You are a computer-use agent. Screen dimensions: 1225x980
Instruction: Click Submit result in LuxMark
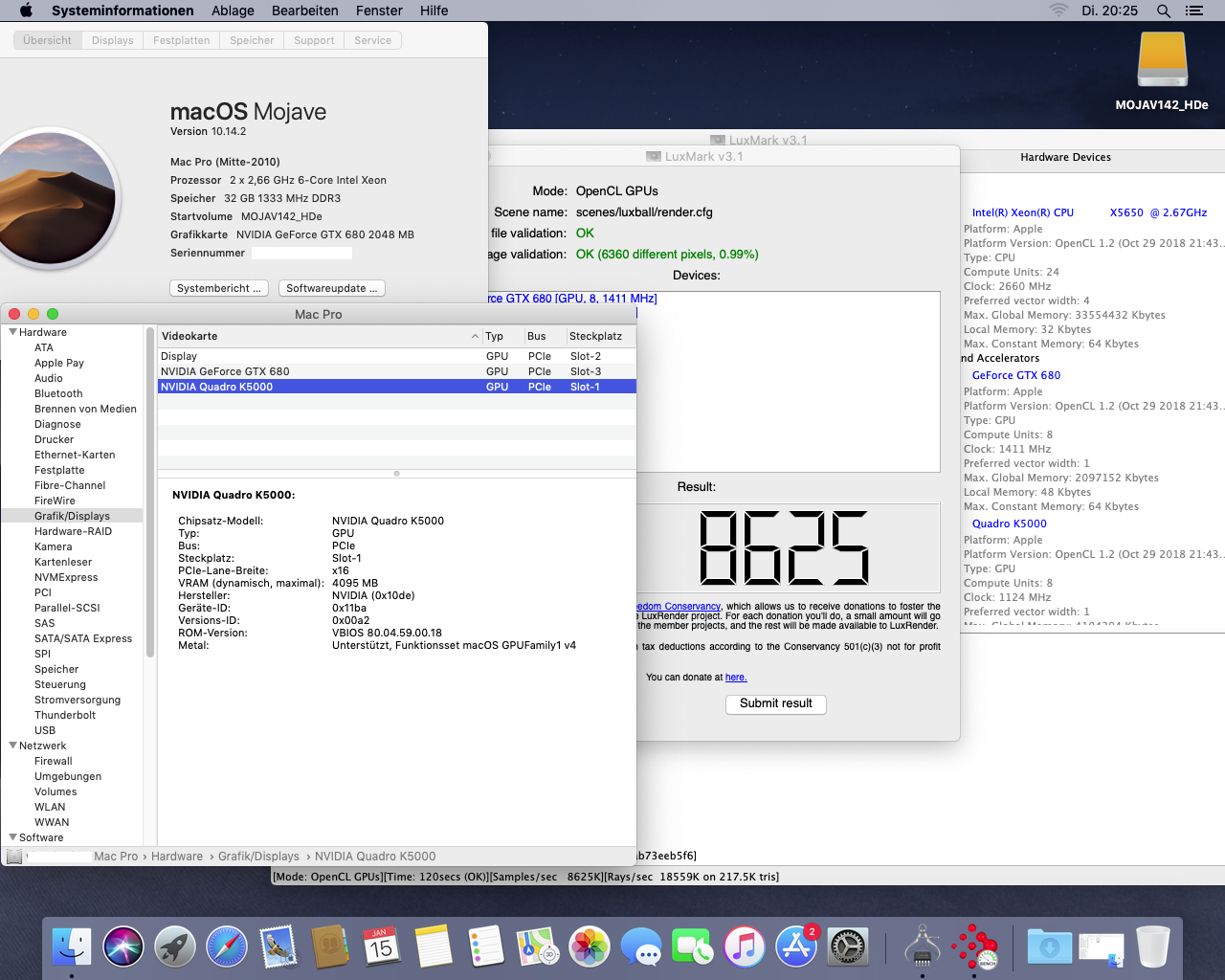776,703
